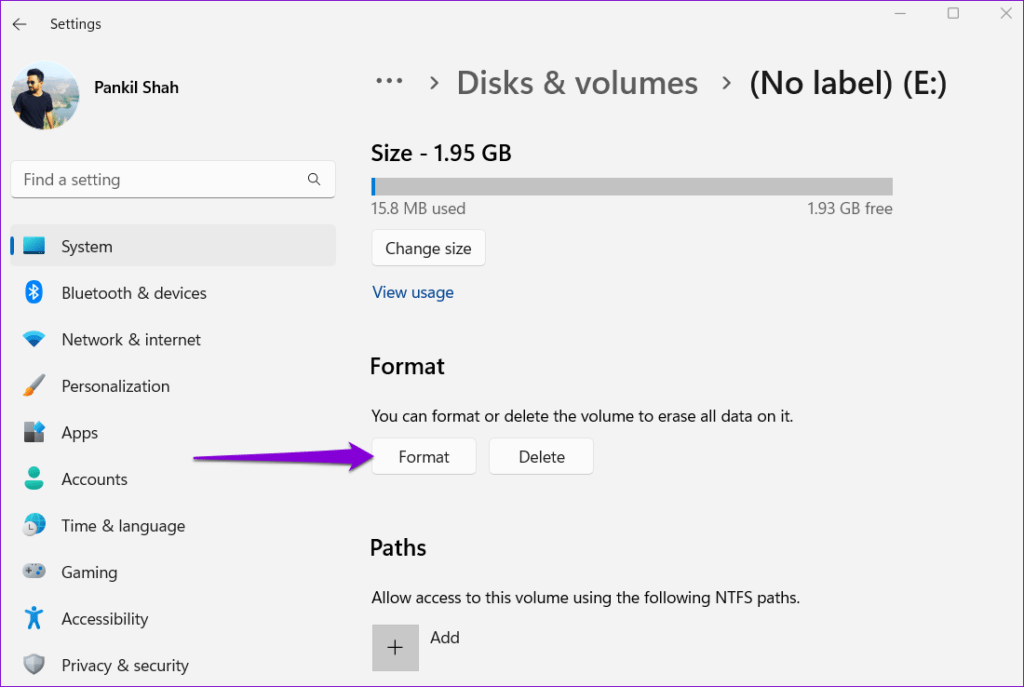The width and height of the screenshot is (1024, 687).
Task: Click the storage usage bar
Action: 632,185
